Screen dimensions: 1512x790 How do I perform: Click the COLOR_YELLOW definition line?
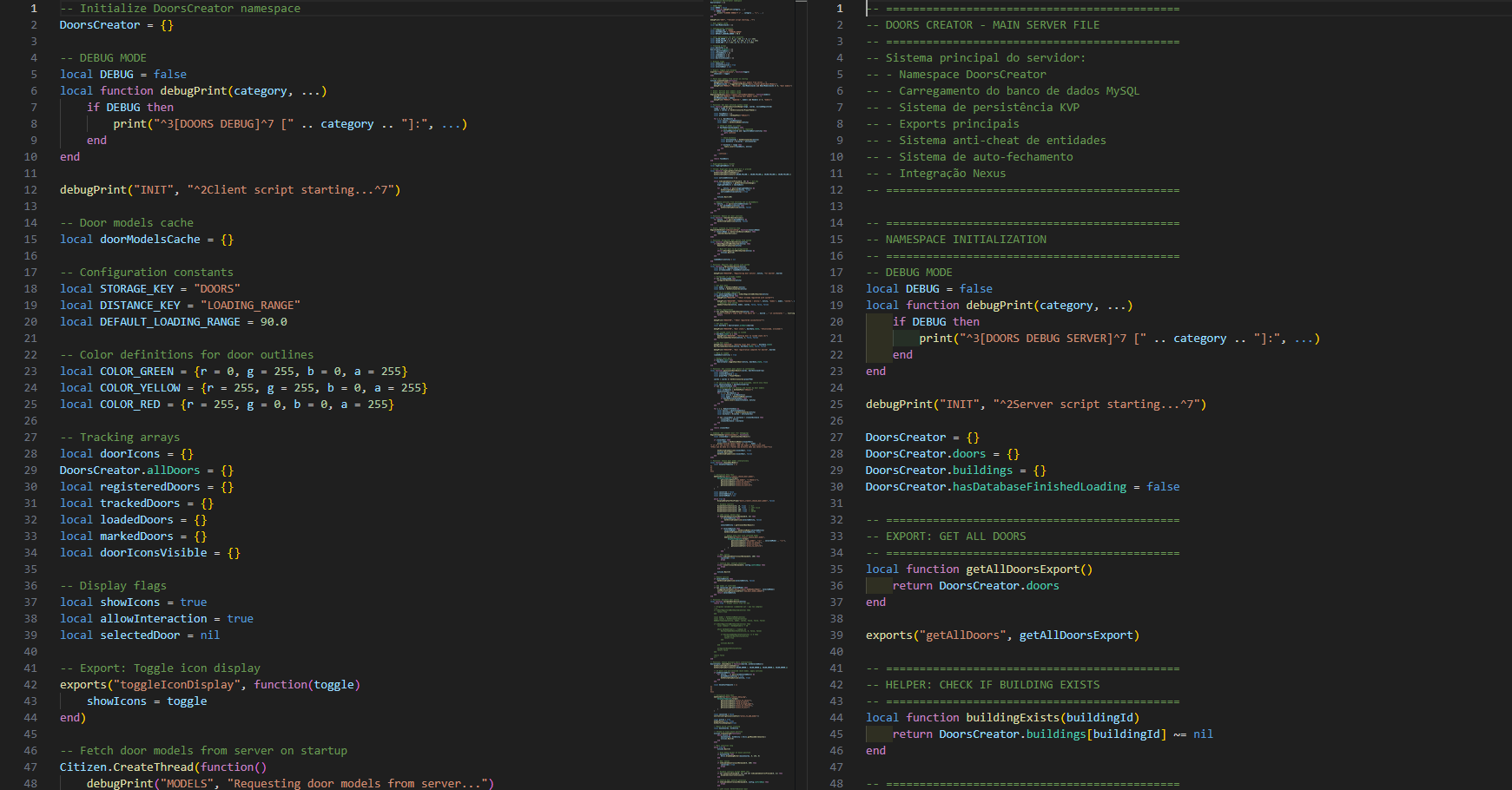244,387
